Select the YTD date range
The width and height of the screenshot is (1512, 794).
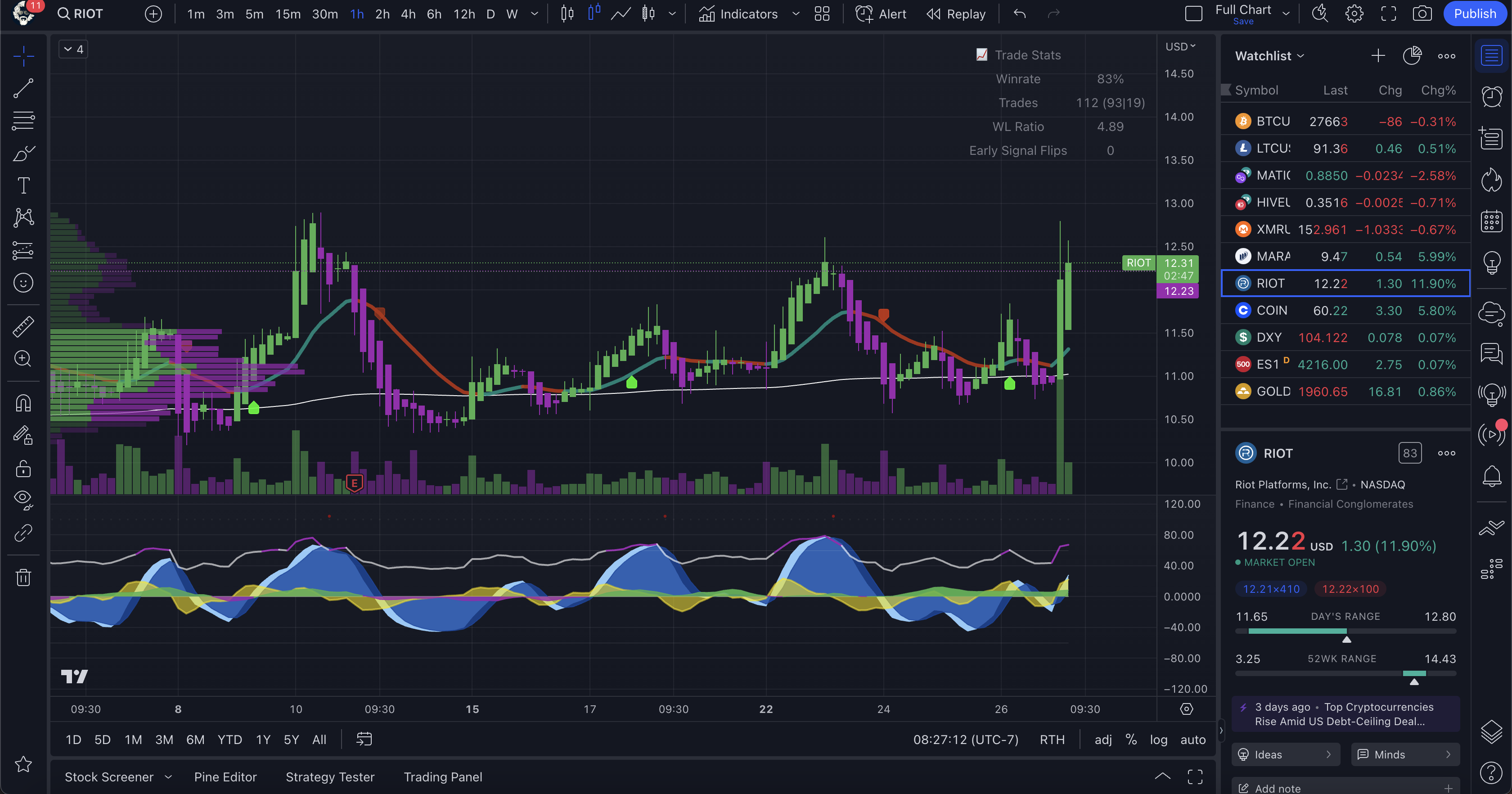(229, 740)
